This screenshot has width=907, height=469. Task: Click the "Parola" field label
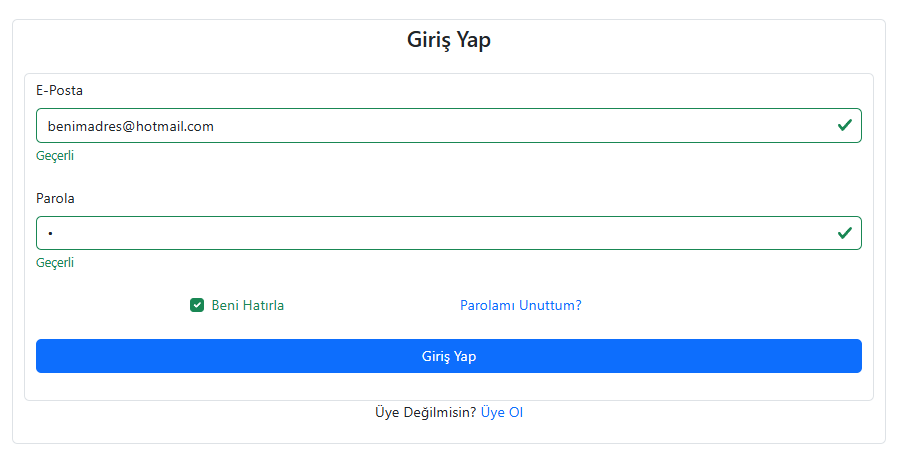(x=55, y=198)
